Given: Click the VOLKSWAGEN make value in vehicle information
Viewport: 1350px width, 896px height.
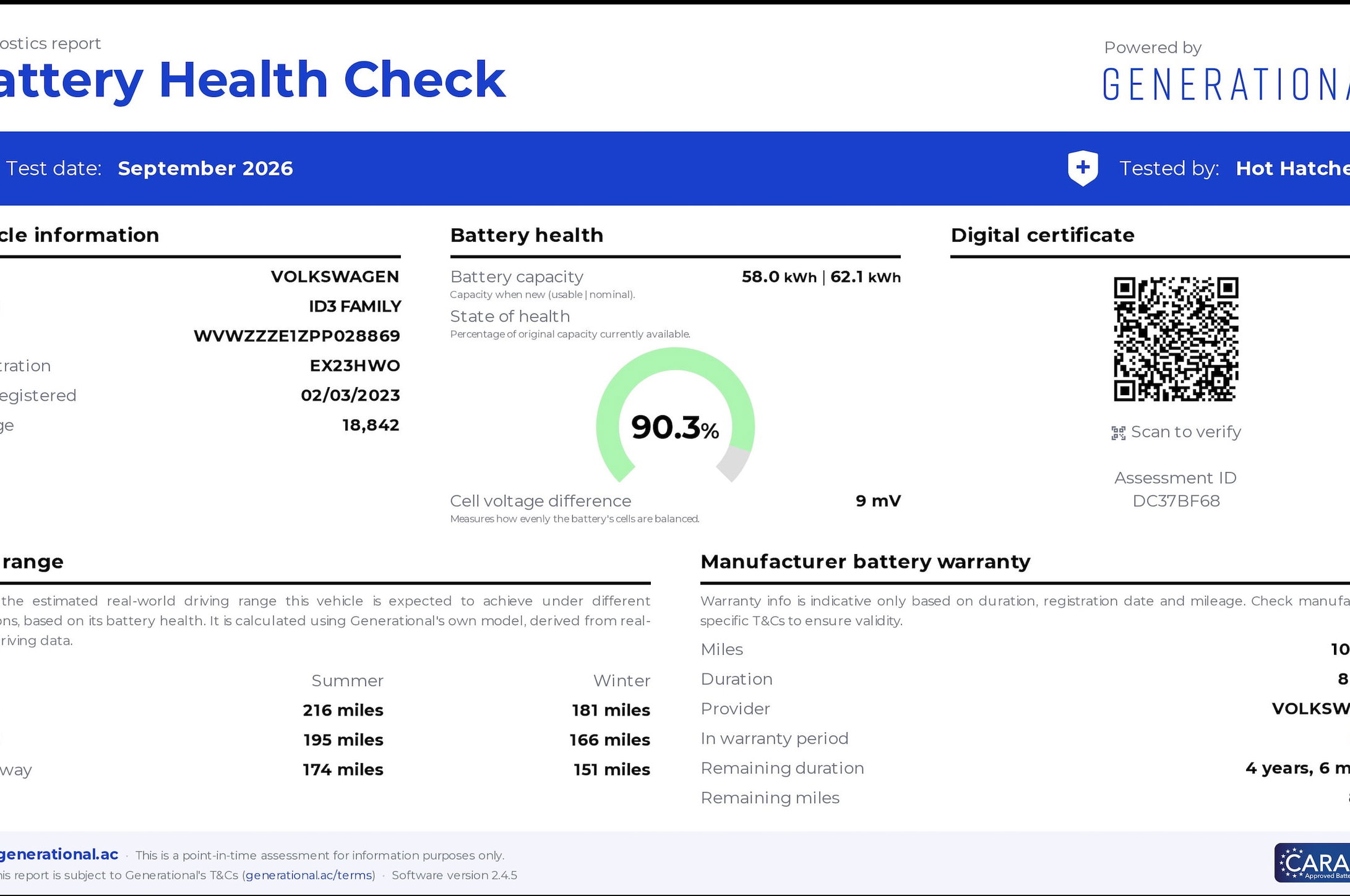Looking at the screenshot, I should coord(335,276).
